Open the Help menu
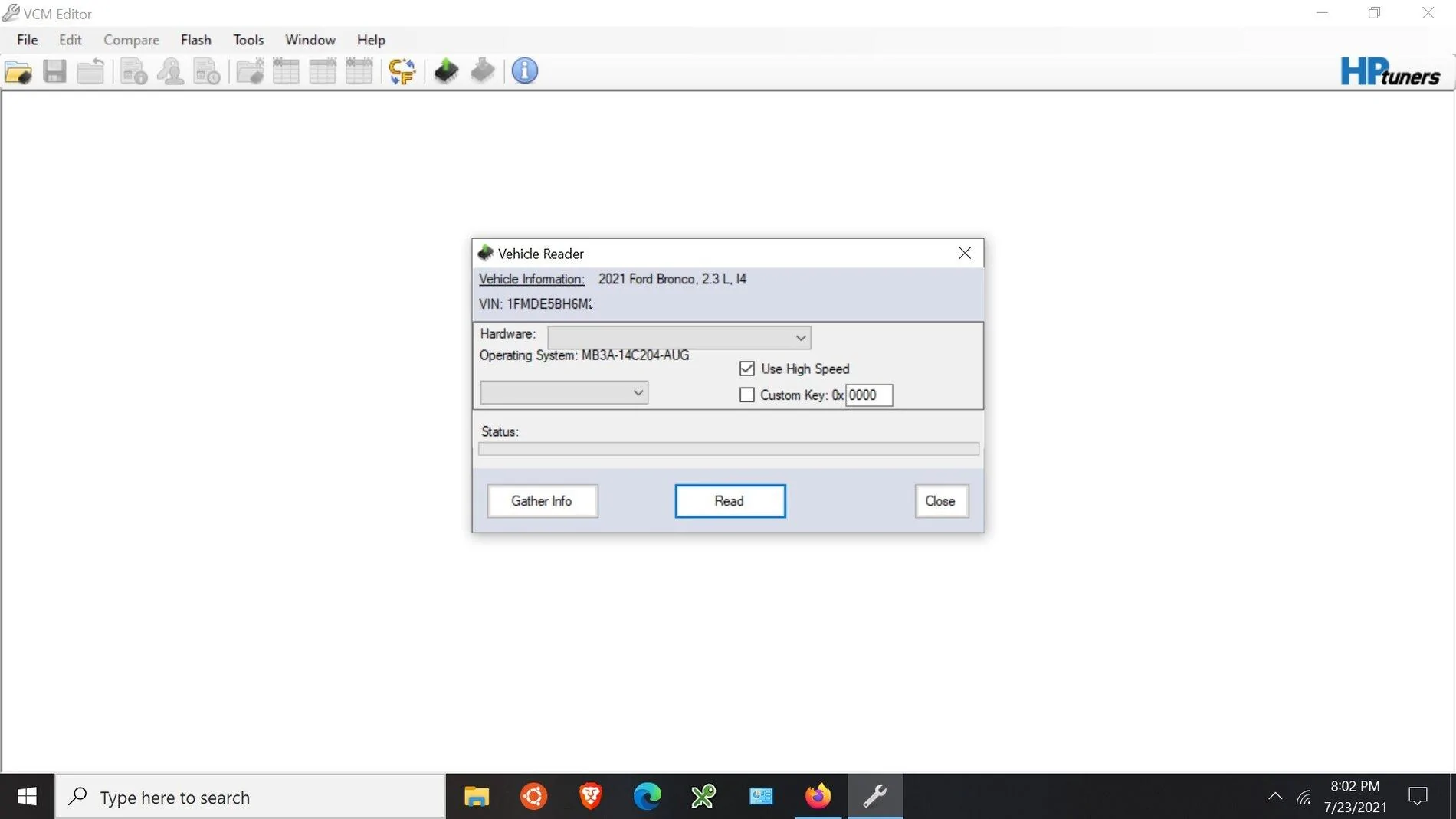This screenshot has width=1456, height=819. pos(371,40)
